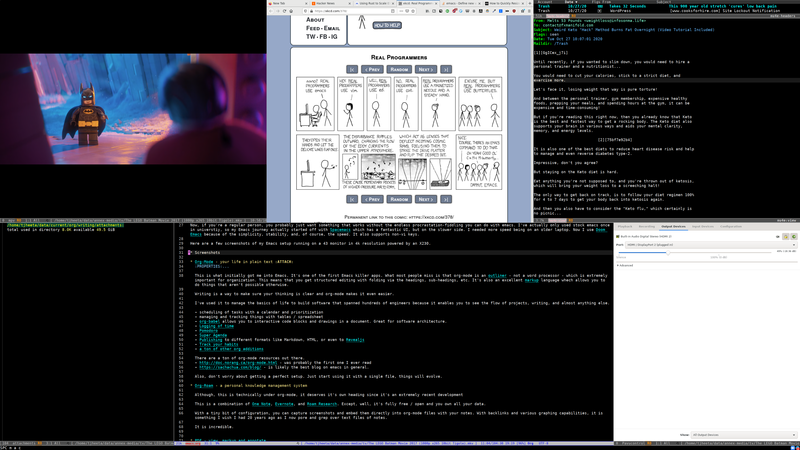This screenshot has width=800, height=450.
Task: Open Firefox hamburger menu icon
Action: [x=531, y=11]
